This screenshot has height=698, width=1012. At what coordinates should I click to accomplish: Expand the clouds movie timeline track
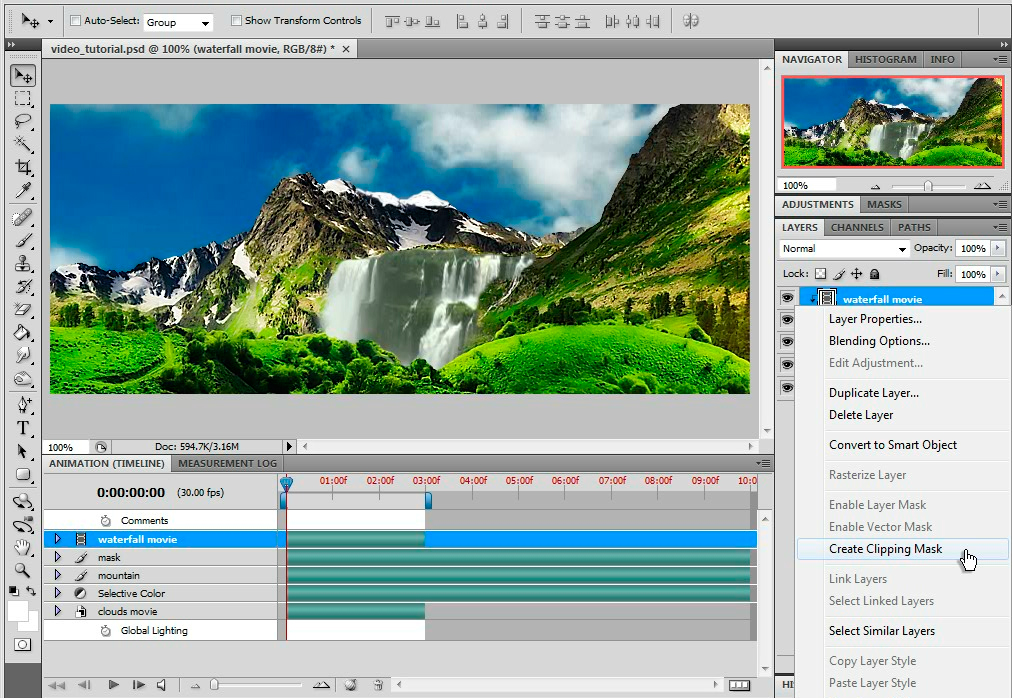(x=57, y=611)
